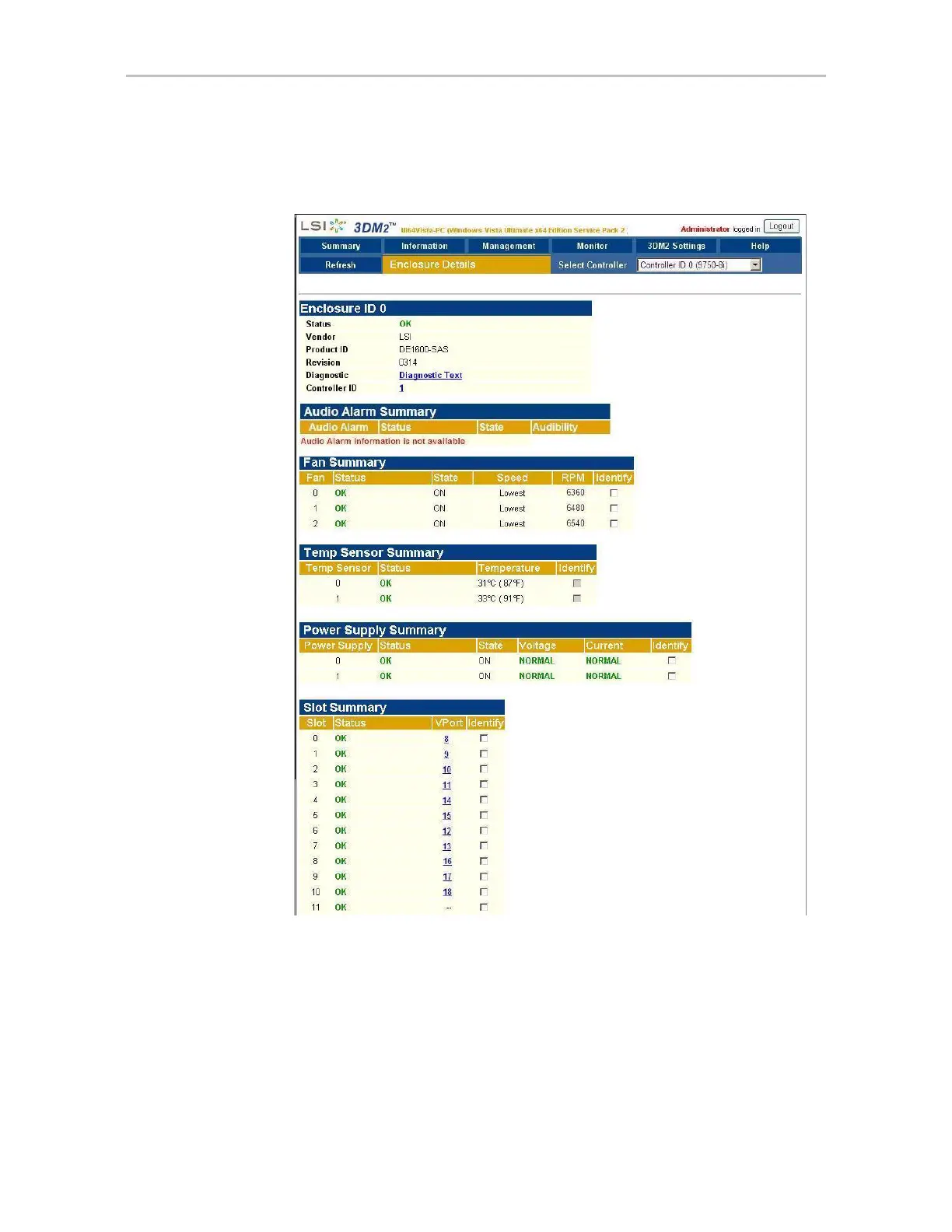The image size is (952, 1232).
Task: Select fan 1 RPM value 6480
Action: click(x=576, y=508)
